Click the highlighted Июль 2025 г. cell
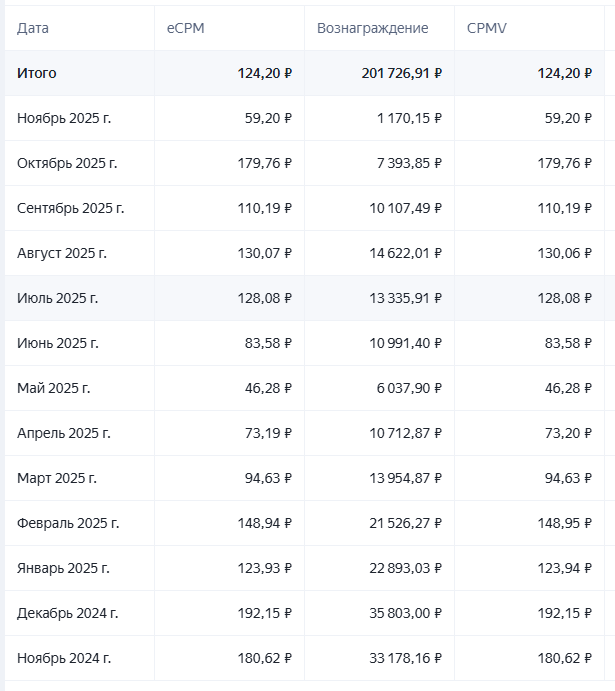The width and height of the screenshot is (615, 691). point(58,298)
